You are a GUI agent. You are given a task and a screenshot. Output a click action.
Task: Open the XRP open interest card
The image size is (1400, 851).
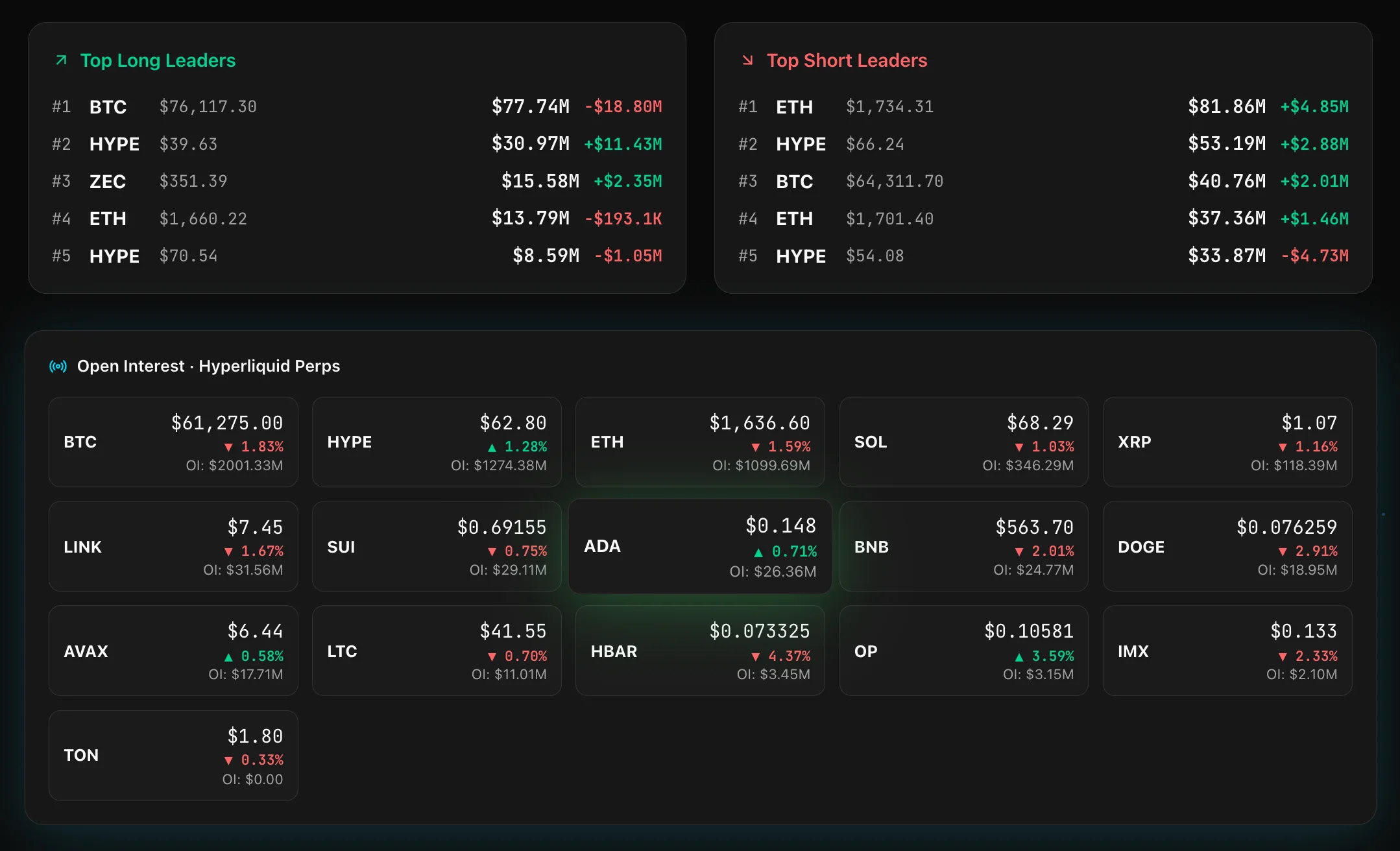pyautogui.click(x=1227, y=442)
